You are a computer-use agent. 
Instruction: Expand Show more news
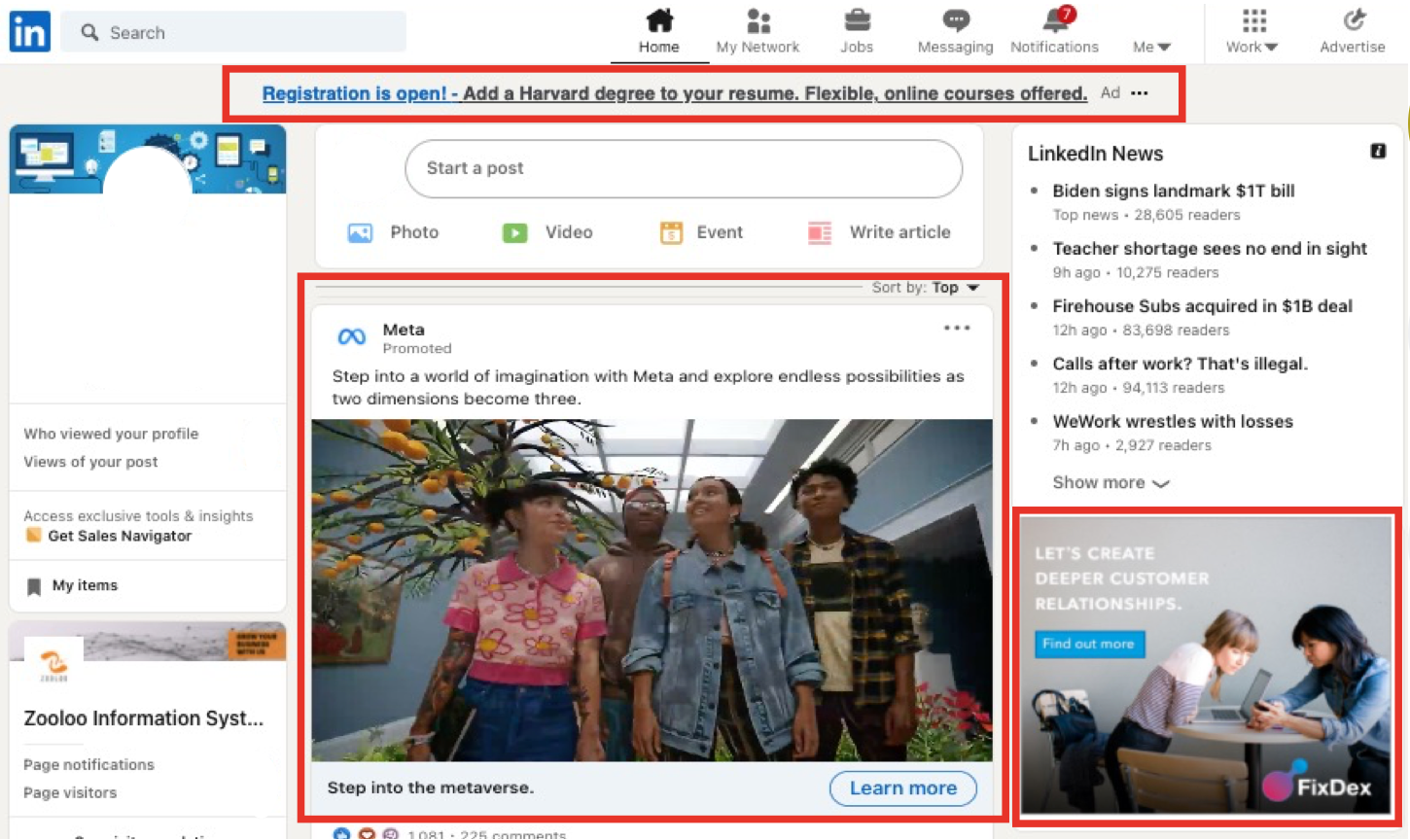(1110, 482)
